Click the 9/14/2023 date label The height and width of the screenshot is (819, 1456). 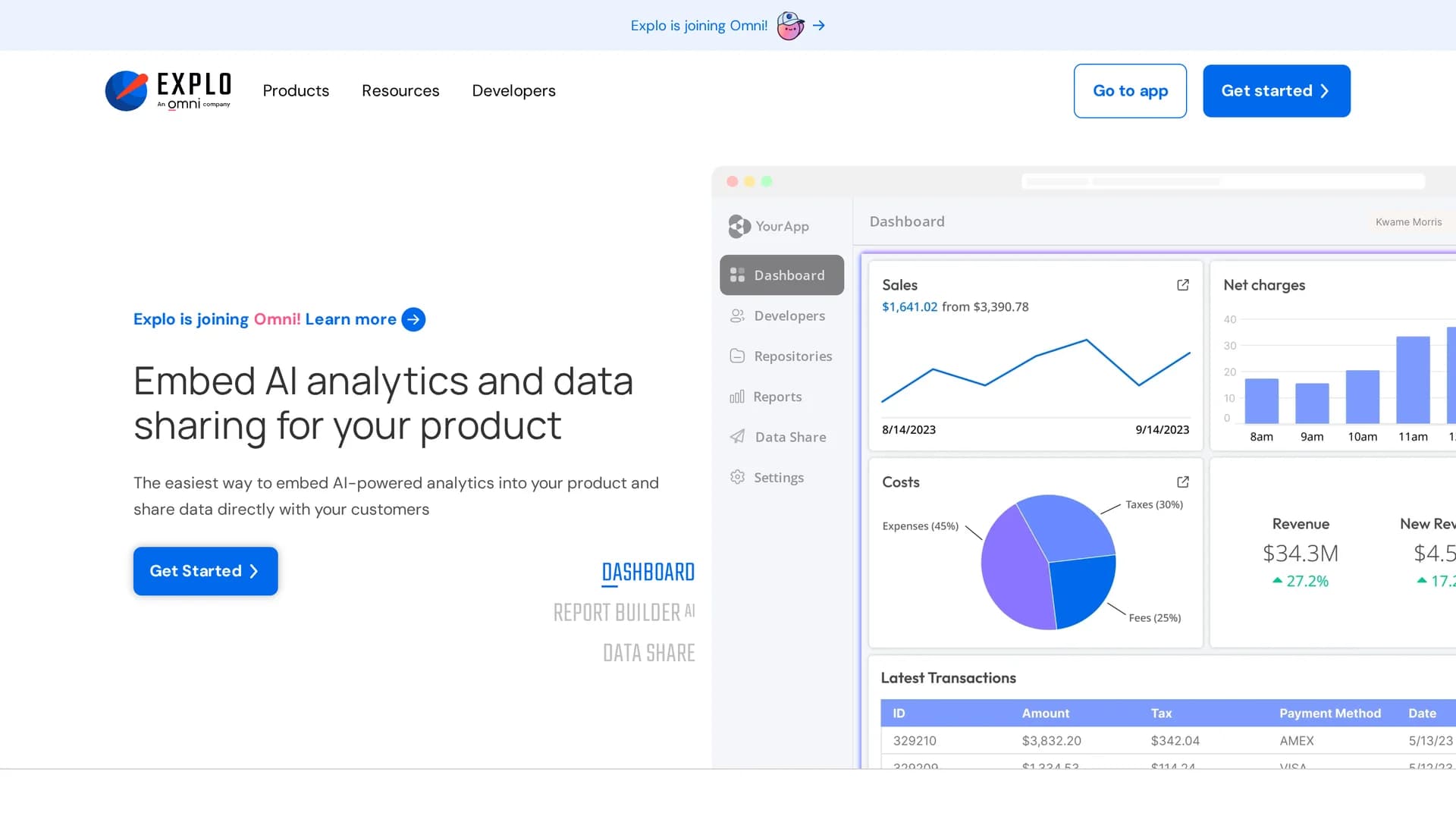[x=1162, y=430]
